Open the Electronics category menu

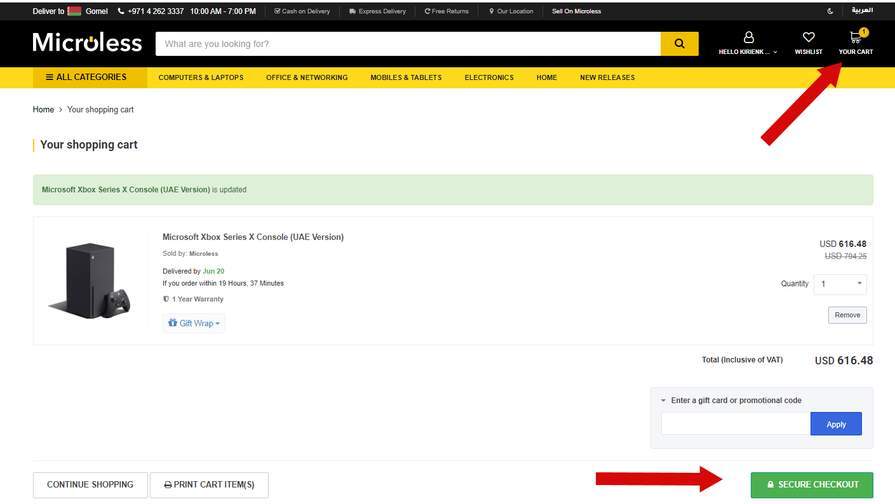489,77
